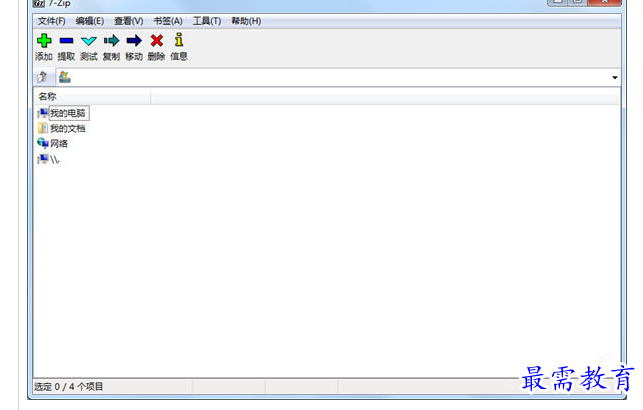
Task: Click the green Add (添加) plus icon
Action: (x=44, y=41)
